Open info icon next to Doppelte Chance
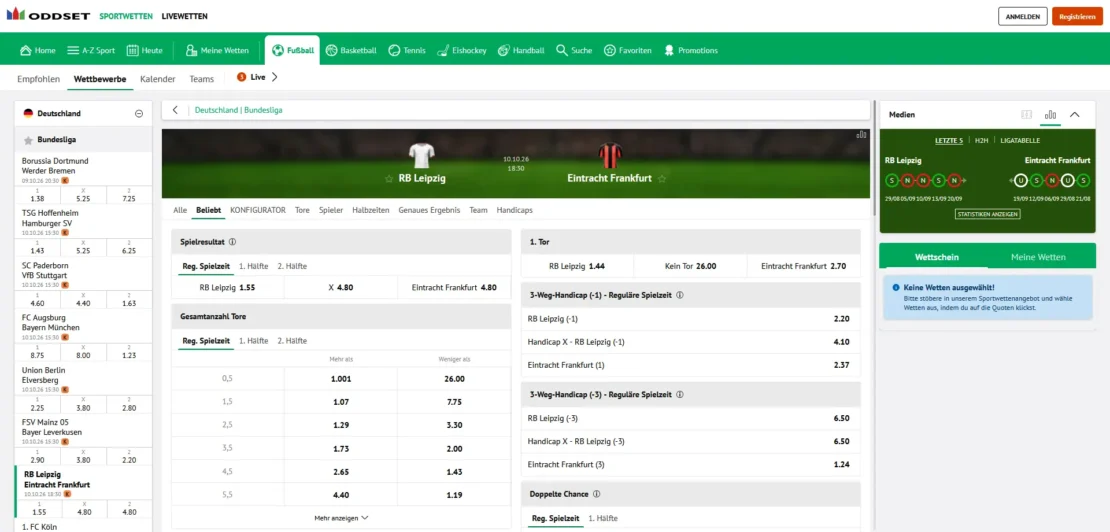This screenshot has width=1110, height=532. tap(596, 494)
